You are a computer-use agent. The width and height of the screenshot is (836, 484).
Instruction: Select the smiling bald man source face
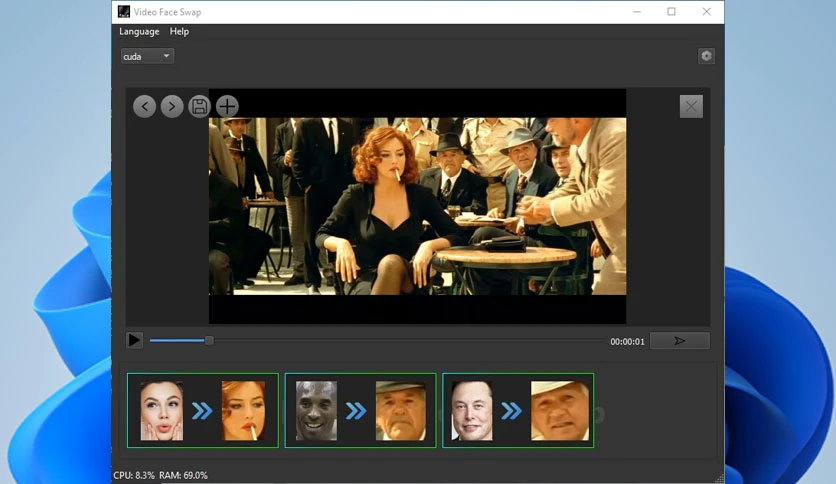(316, 410)
